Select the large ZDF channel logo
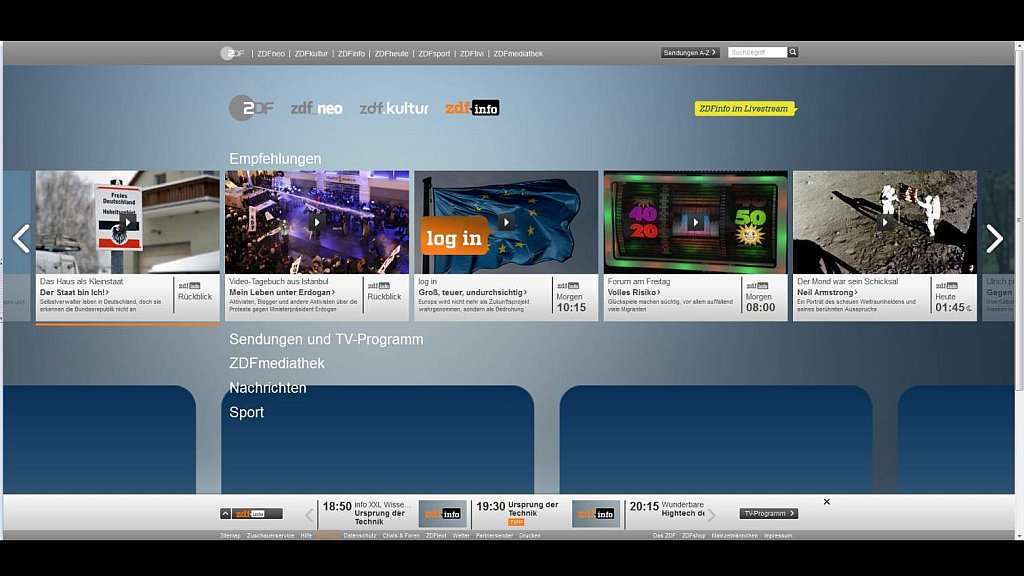The width and height of the screenshot is (1024, 576). click(x=251, y=108)
